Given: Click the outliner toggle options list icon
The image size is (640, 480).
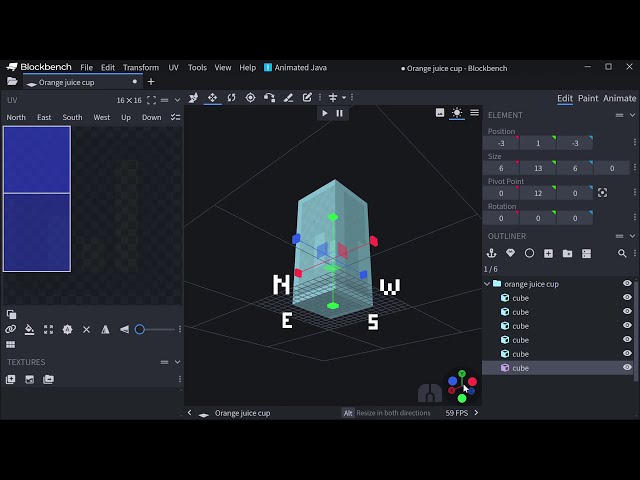Looking at the screenshot, I should click(587, 253).
